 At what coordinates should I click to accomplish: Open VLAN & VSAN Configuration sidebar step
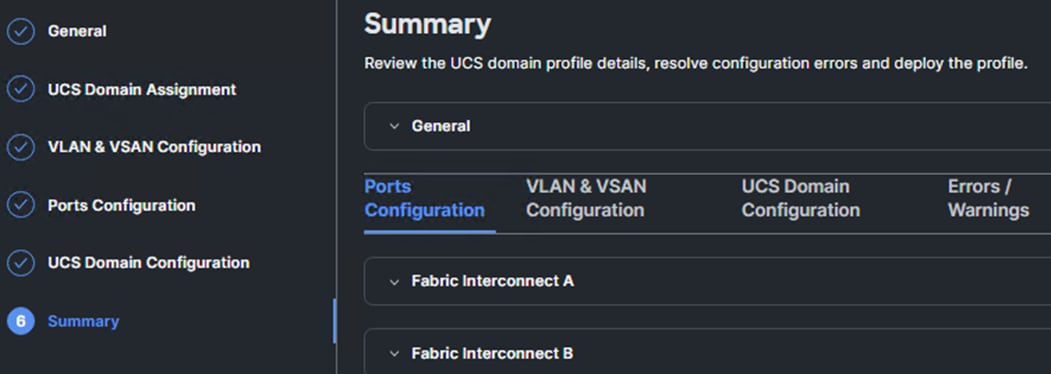(154, 147)
